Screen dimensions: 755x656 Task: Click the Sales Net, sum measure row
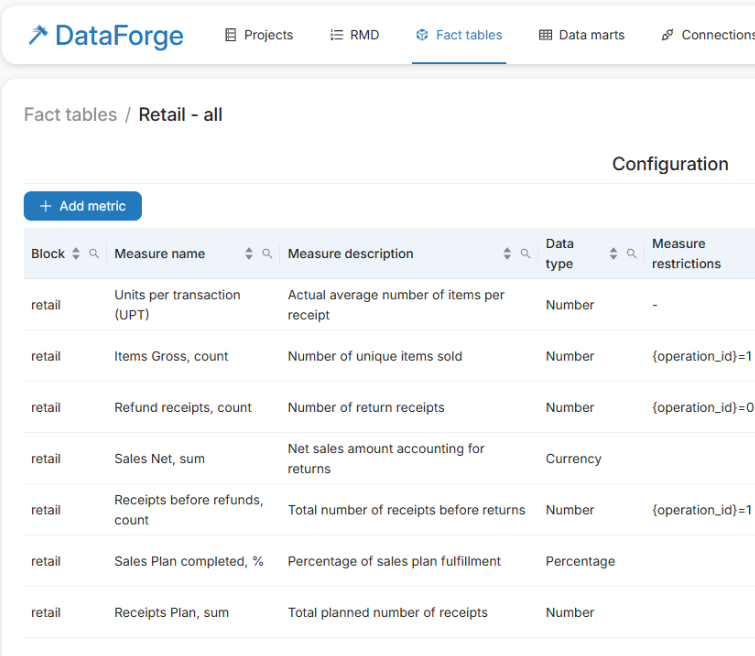(x=159, y=459)
